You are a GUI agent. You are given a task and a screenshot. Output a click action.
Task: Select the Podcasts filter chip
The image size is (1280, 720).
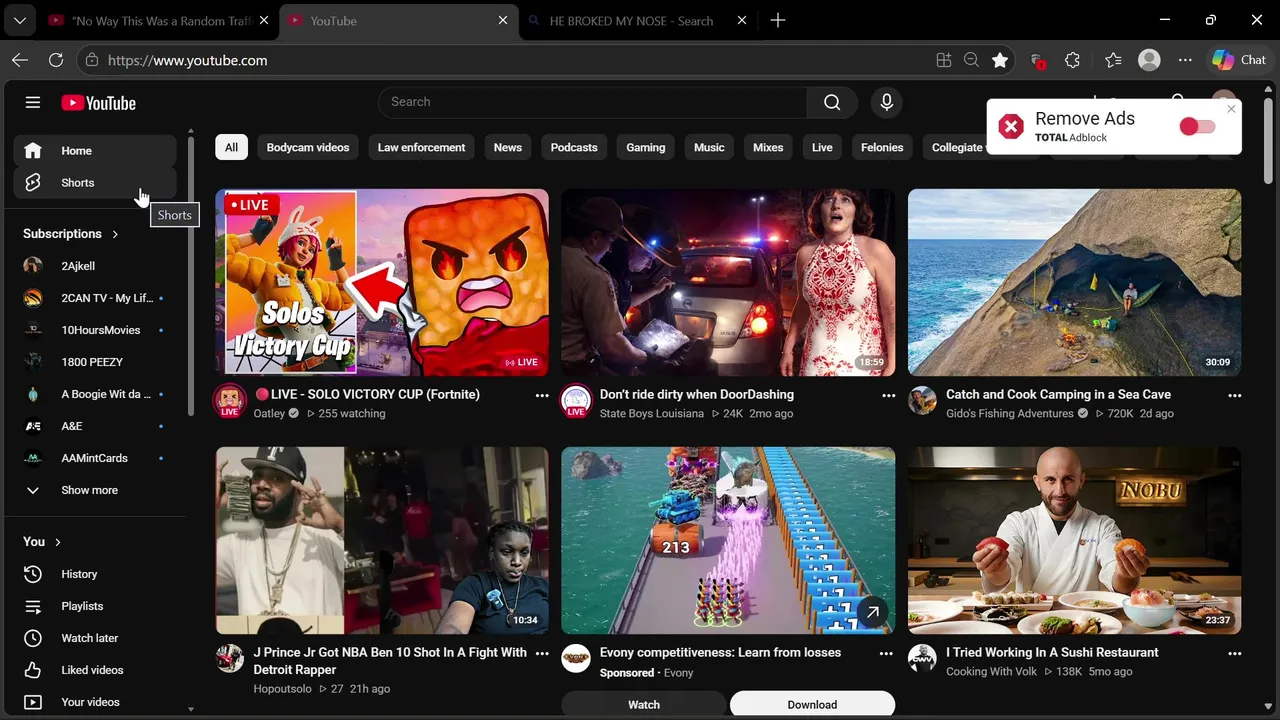(574, 148)
